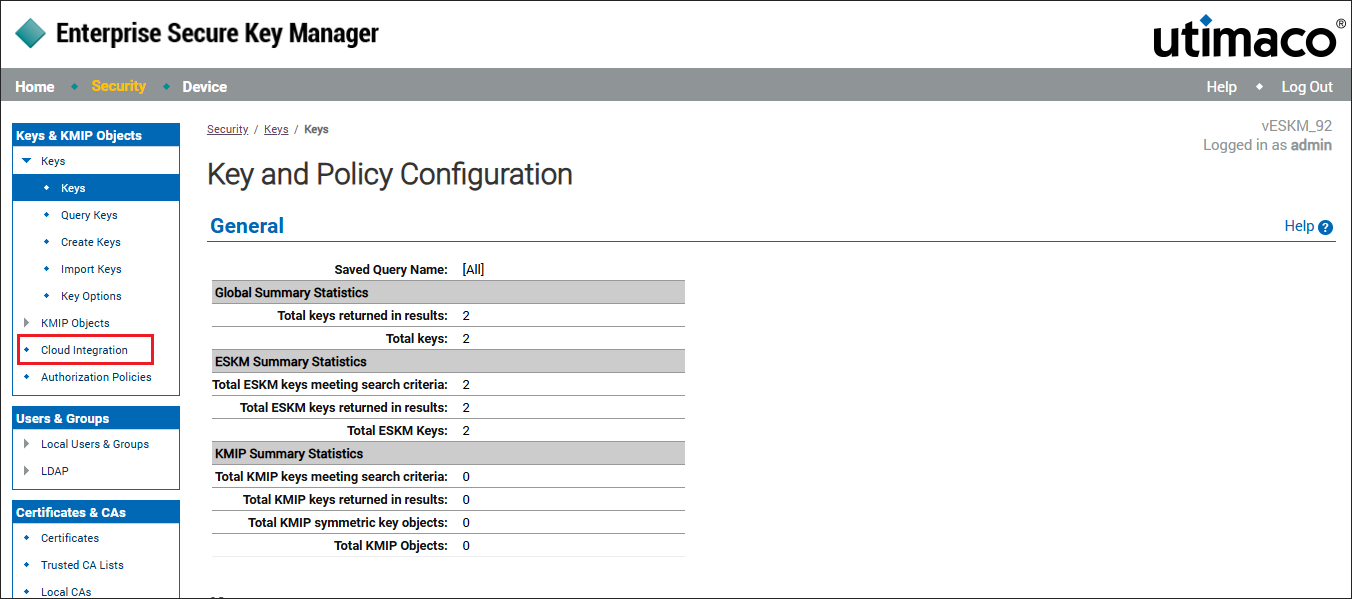The image size is (1352, 599).
Task: Open Certificates in sidebar
Action: (70, 538)
